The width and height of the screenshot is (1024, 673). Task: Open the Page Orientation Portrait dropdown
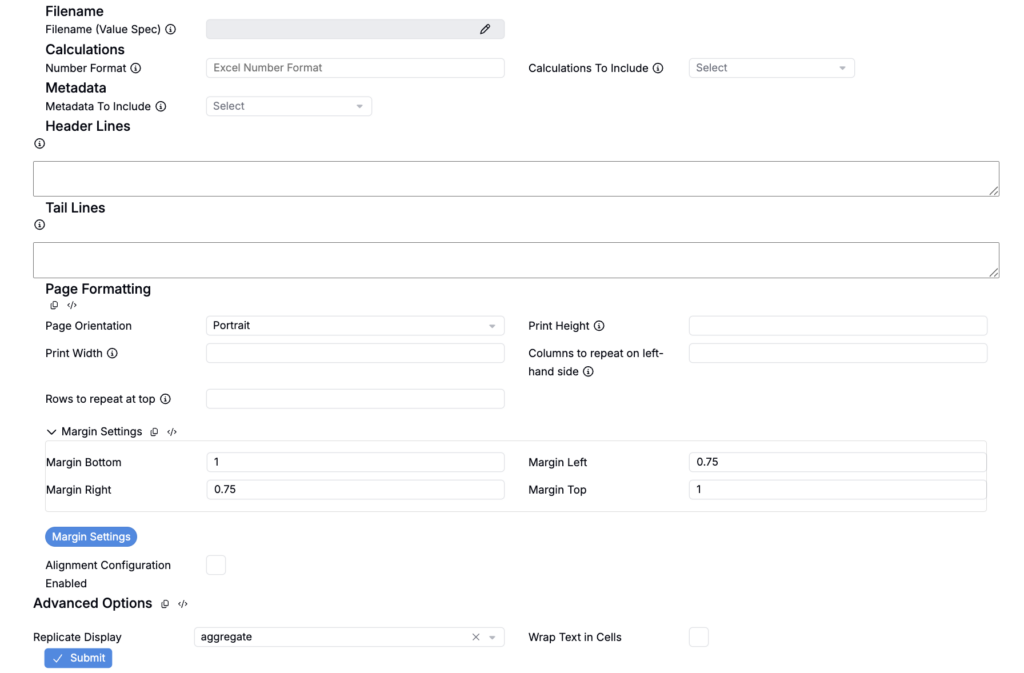click(355, 326)
